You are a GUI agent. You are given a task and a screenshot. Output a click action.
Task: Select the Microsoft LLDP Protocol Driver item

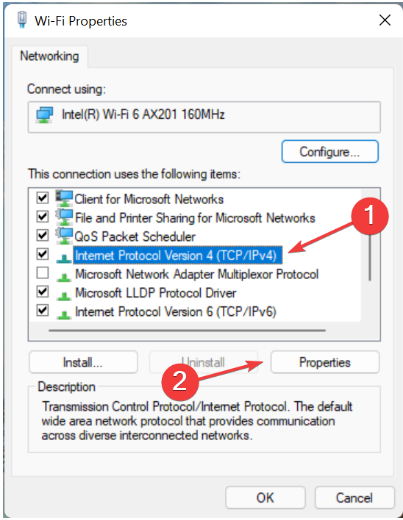[x=155, y=293]
